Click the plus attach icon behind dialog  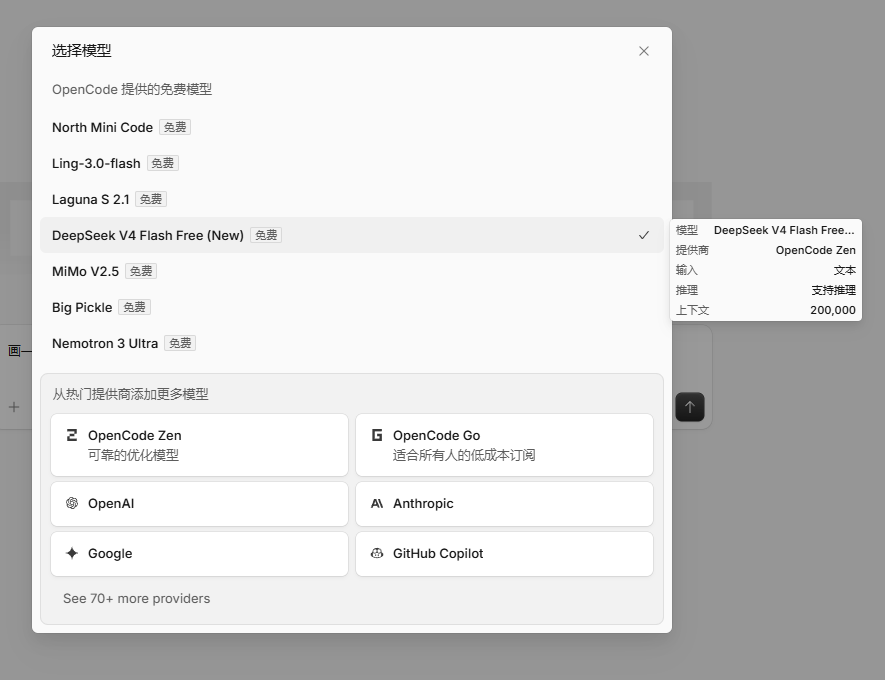[14, 407]
